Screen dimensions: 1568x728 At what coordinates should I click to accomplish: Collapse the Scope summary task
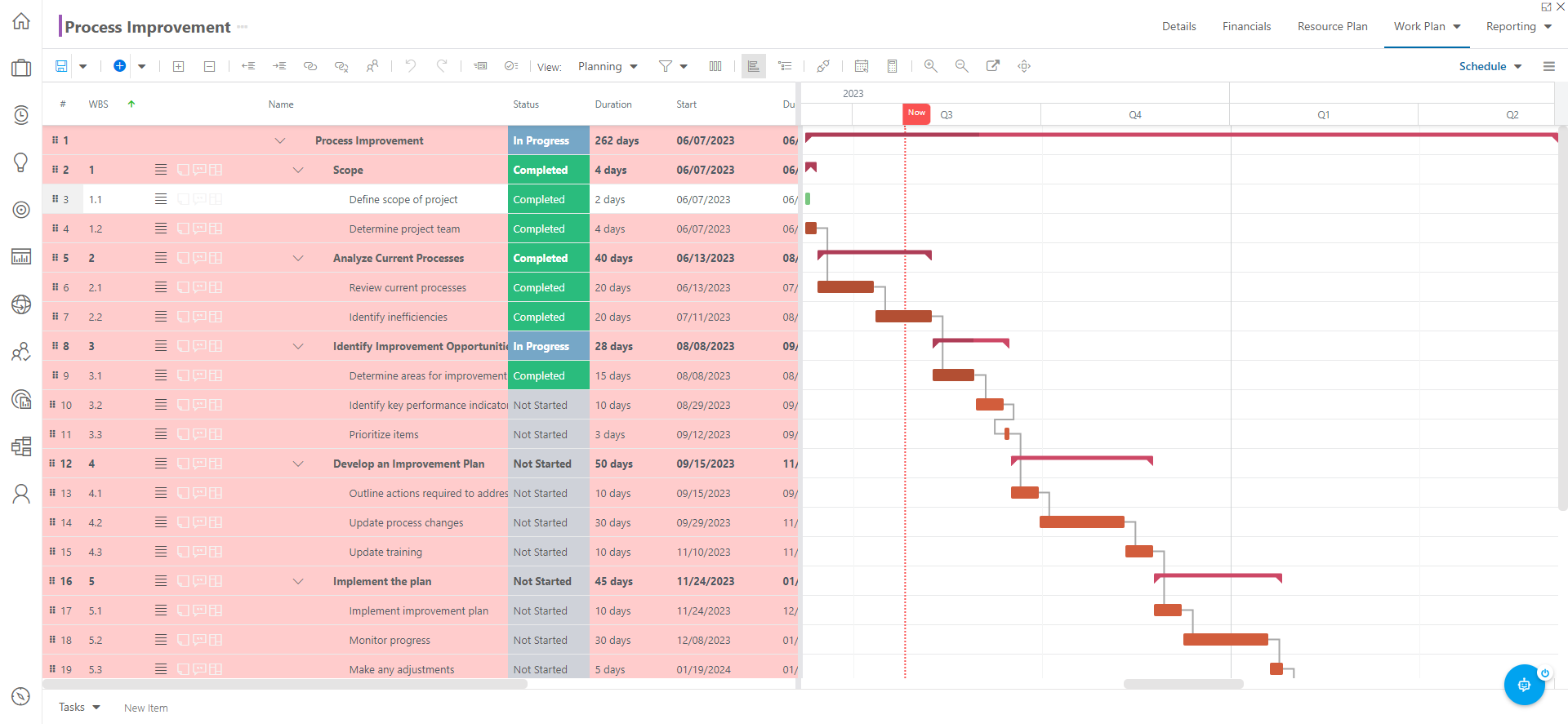point(298,170)
